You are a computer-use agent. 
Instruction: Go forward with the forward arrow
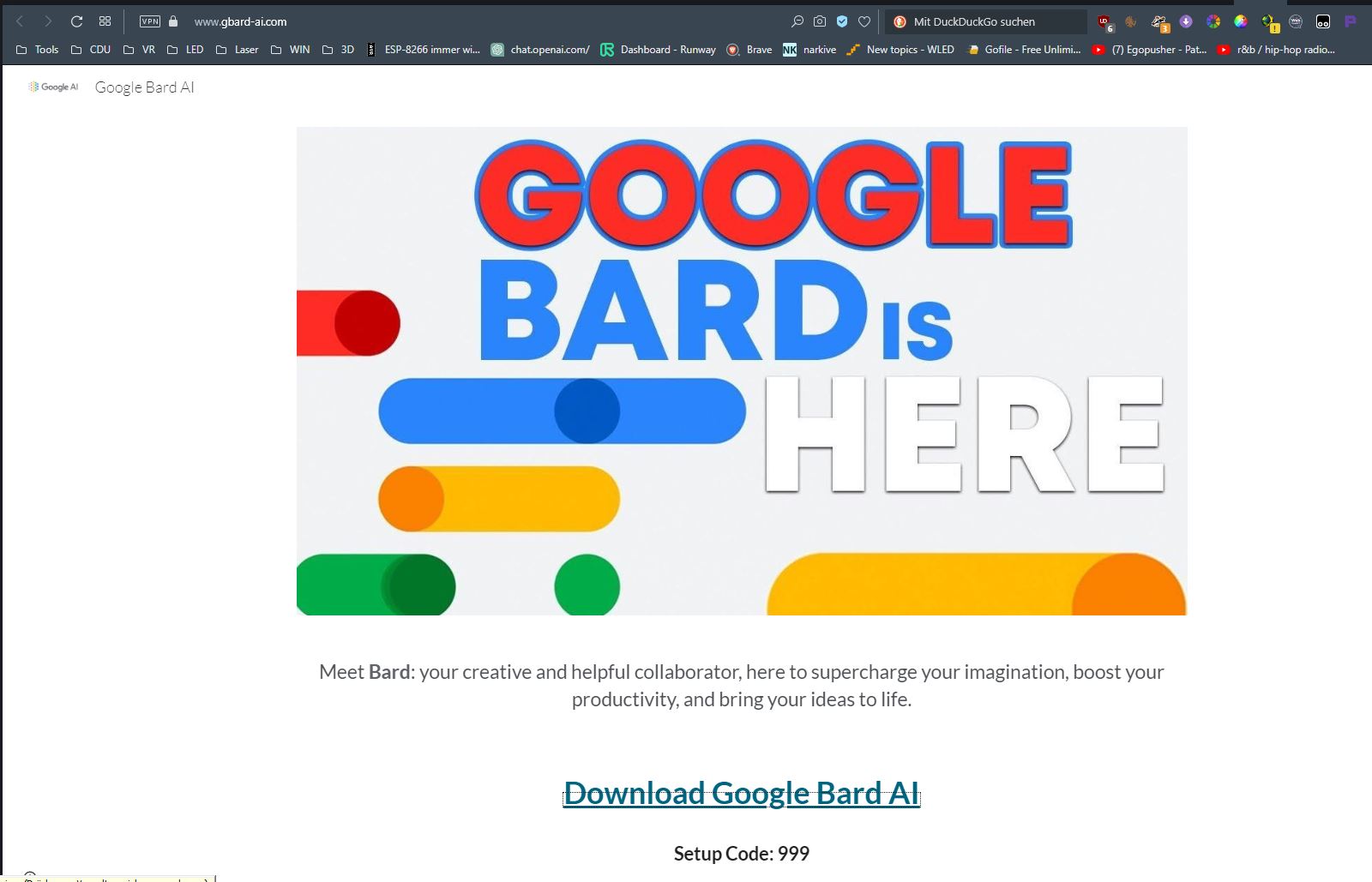pyautogui.click(x=48, y=21)
